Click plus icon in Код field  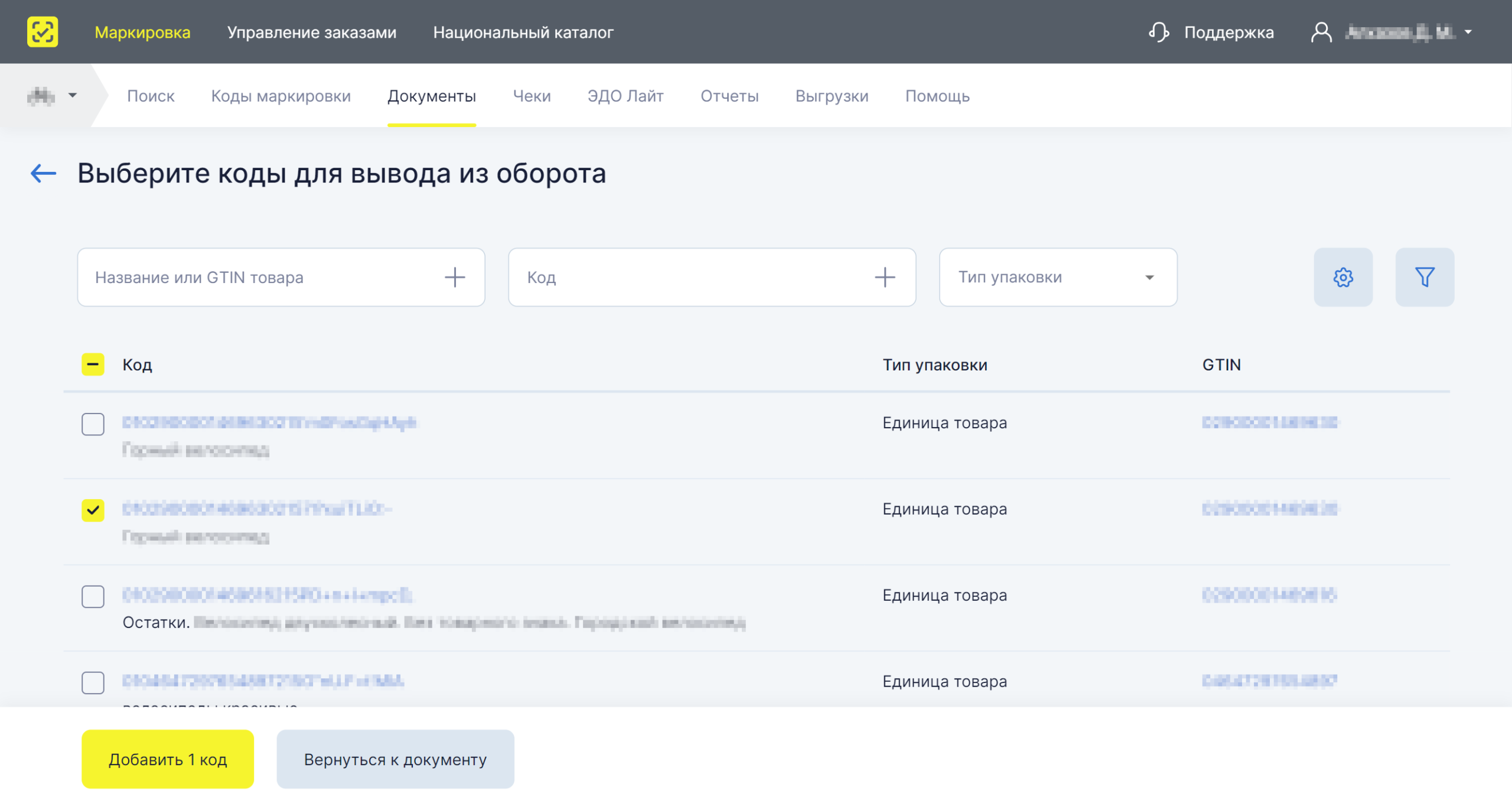click(885, 277)
